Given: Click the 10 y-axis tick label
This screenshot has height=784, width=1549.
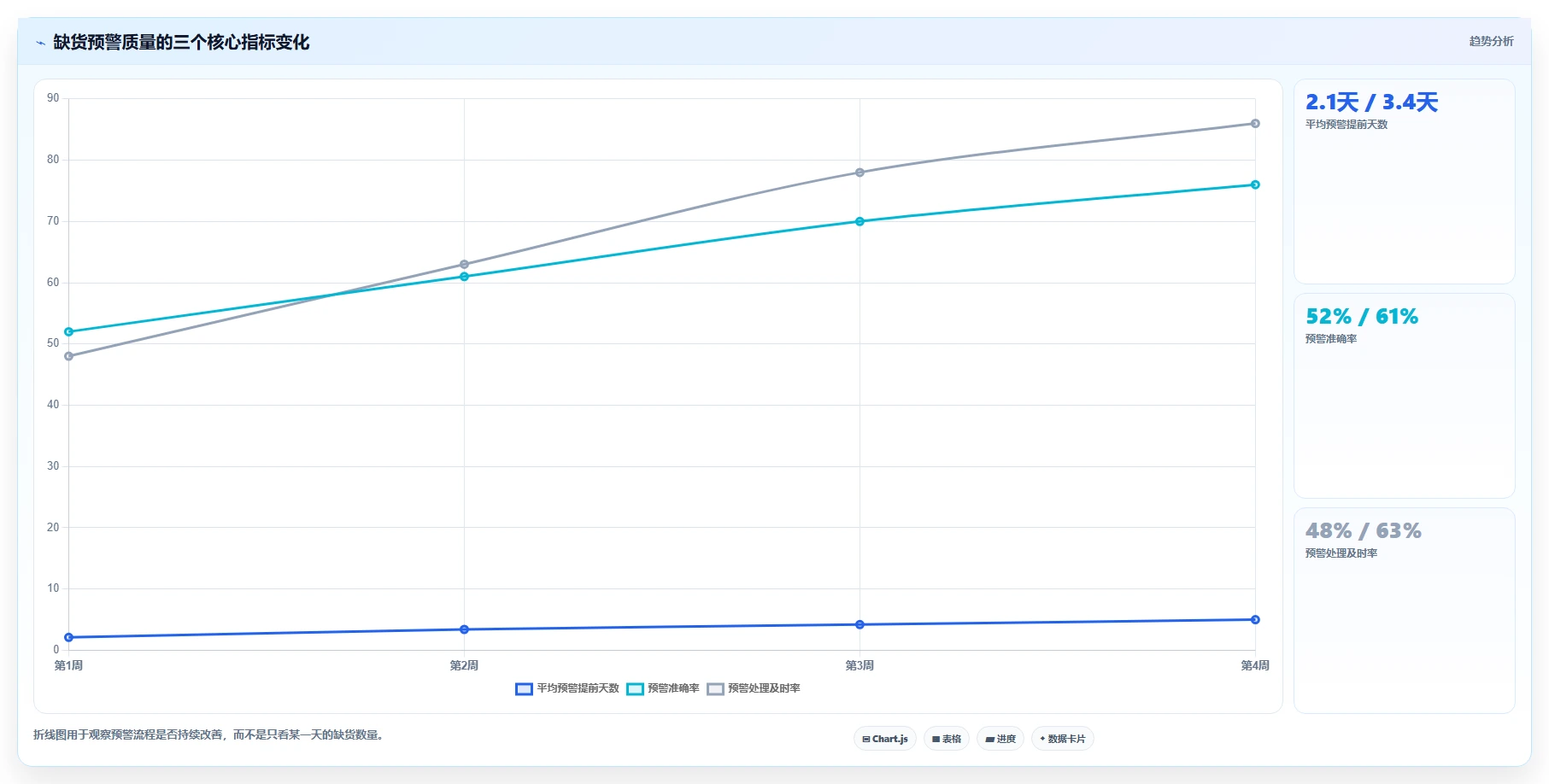Looking at the screenshot, I should coord(53,588).
